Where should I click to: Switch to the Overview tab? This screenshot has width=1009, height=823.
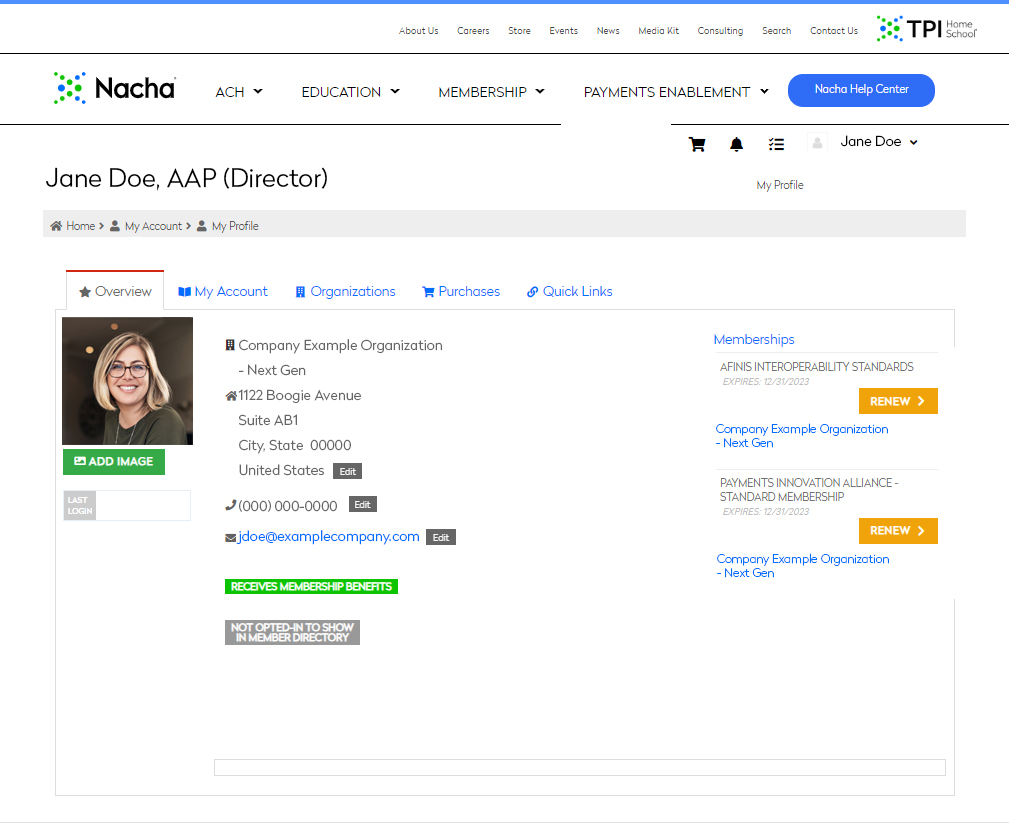click(115, 291)
